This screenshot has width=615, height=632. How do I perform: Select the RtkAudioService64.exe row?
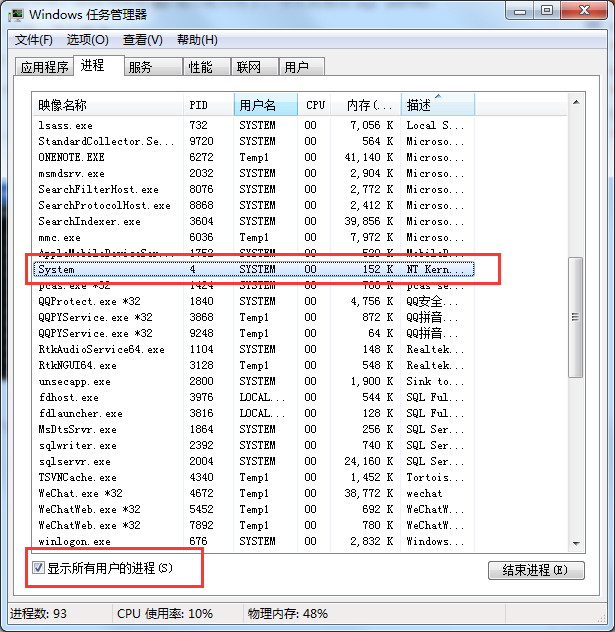click(x=254, y=349)
